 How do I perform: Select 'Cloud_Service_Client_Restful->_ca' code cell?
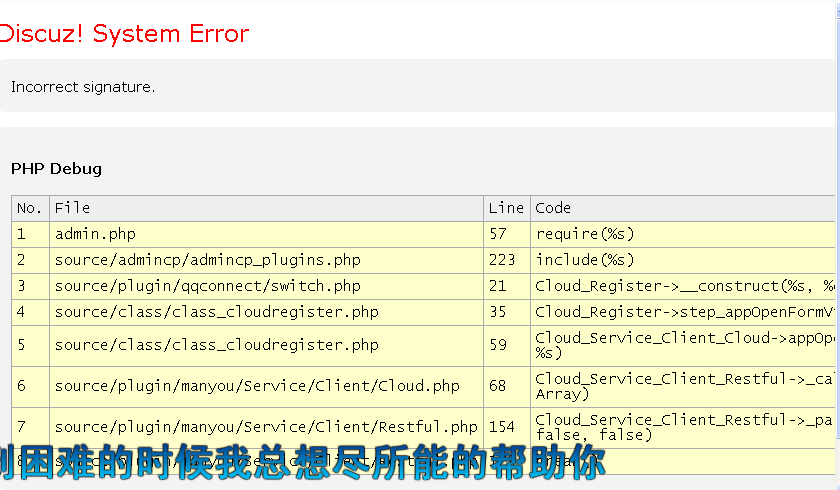point(683,386)
